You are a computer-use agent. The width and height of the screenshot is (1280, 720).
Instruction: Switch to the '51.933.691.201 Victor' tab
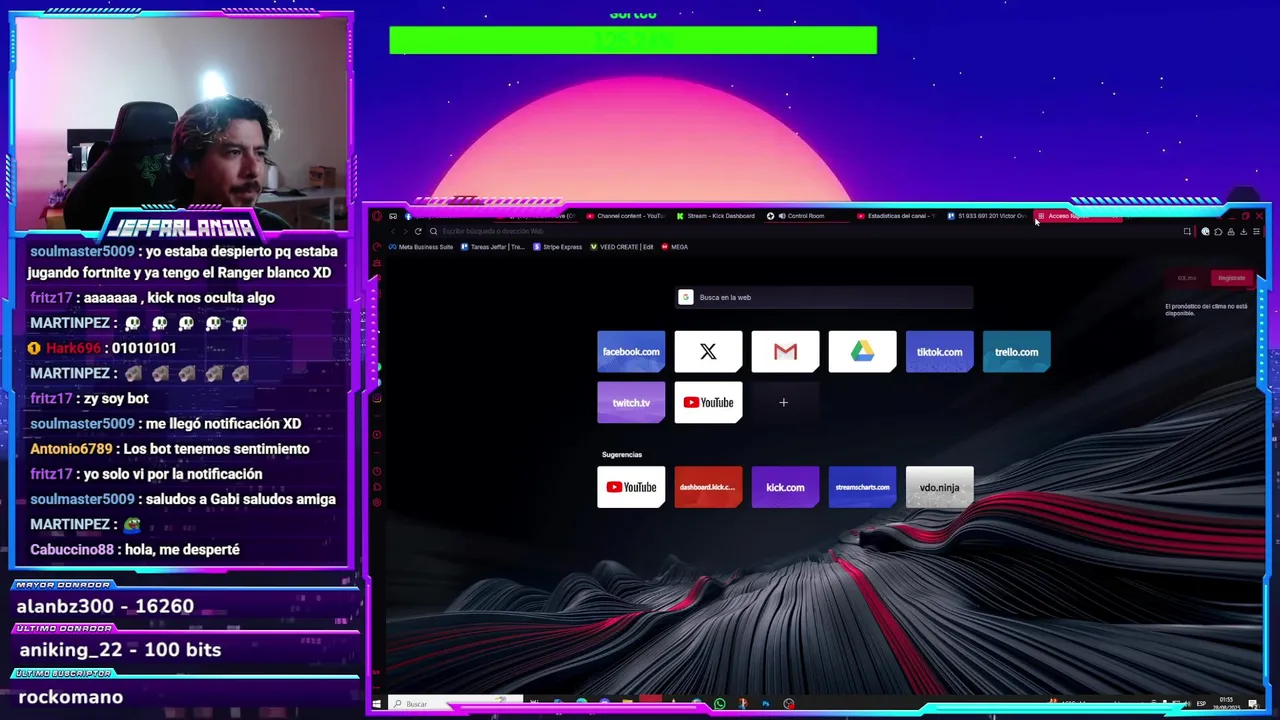coord(986,216)
